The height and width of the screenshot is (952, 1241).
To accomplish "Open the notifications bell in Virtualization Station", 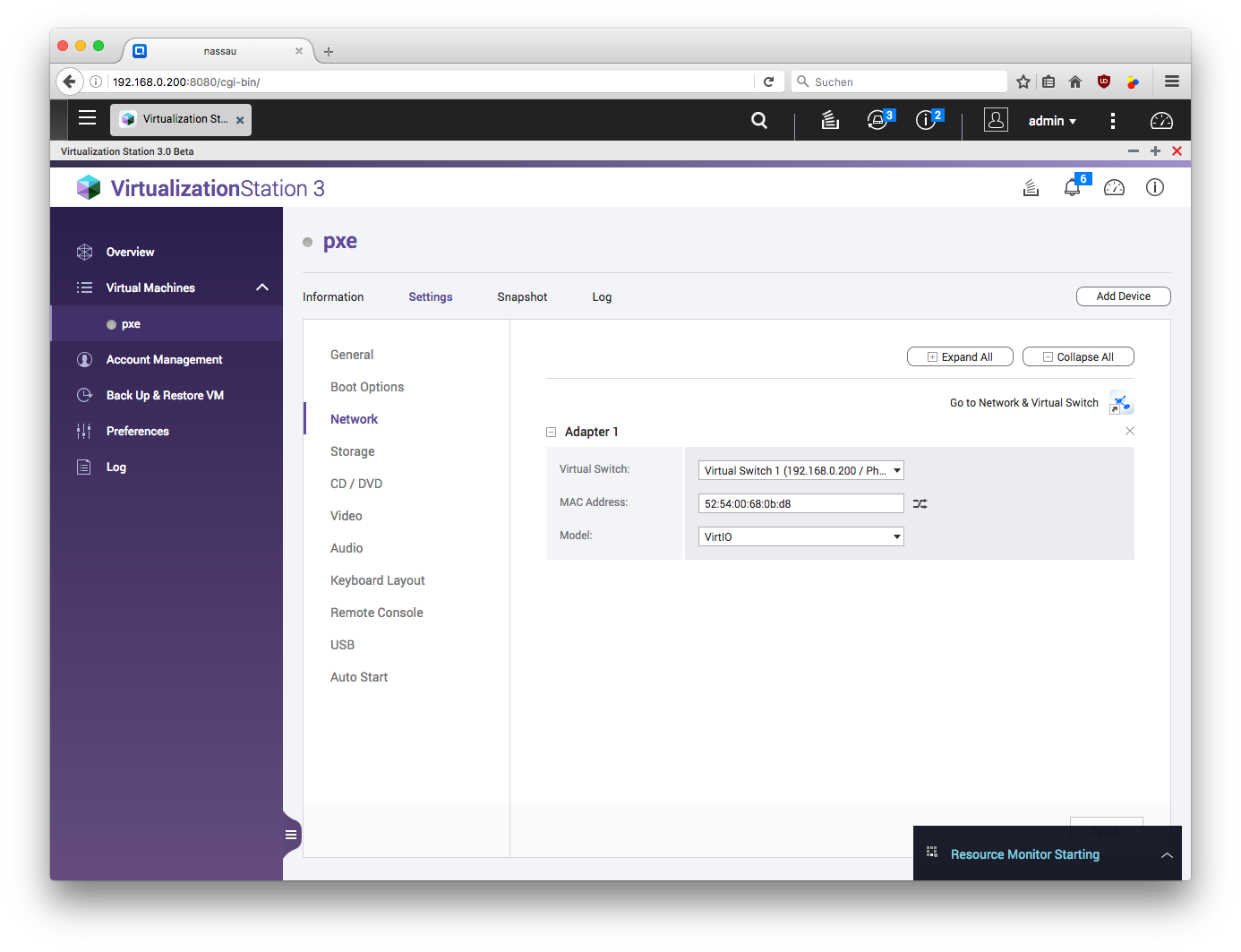I will coord(1072,187).
